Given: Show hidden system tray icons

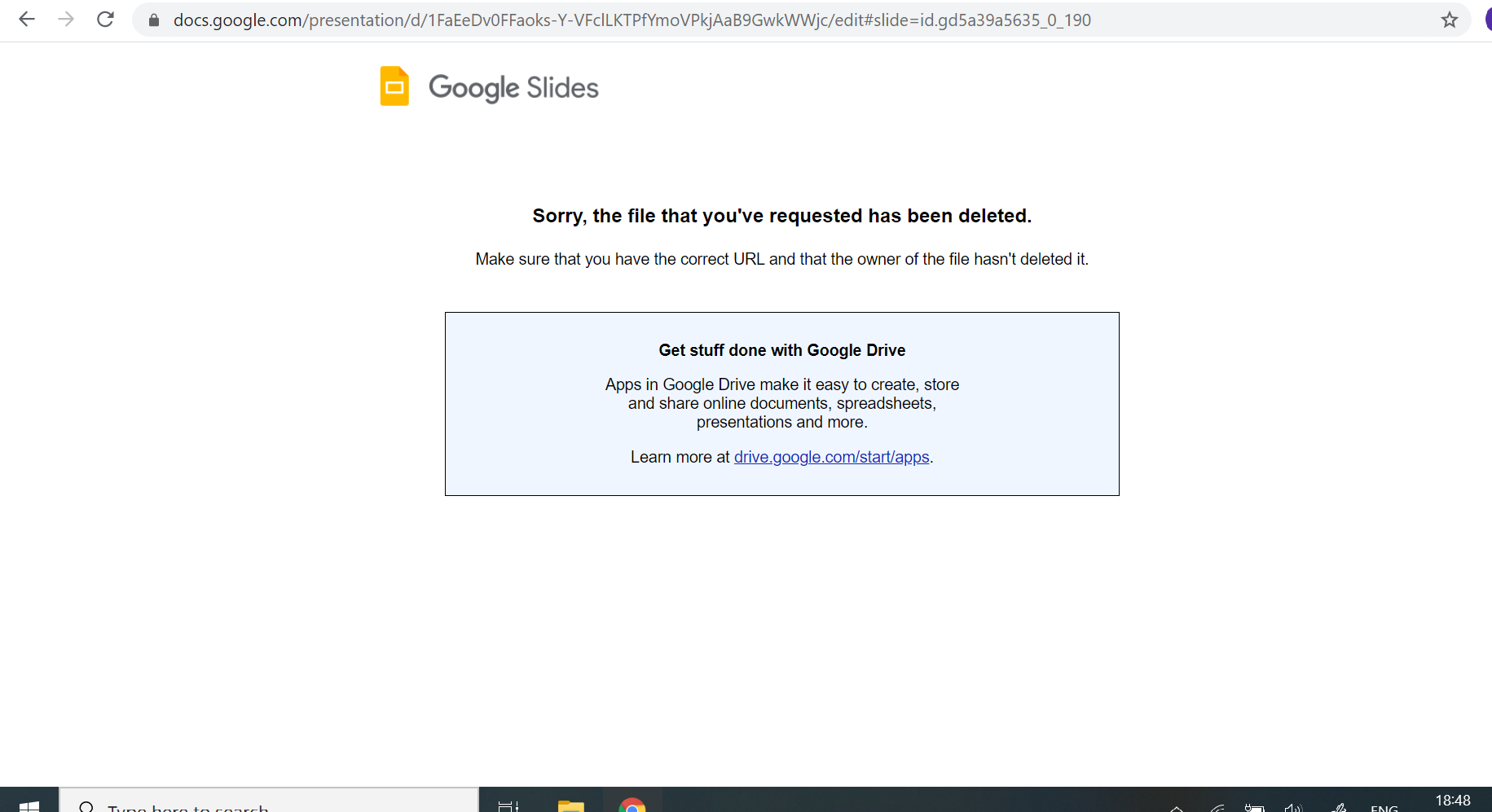Looking at the screenshot, I should pyautogui.click(x=1177, y=807).
